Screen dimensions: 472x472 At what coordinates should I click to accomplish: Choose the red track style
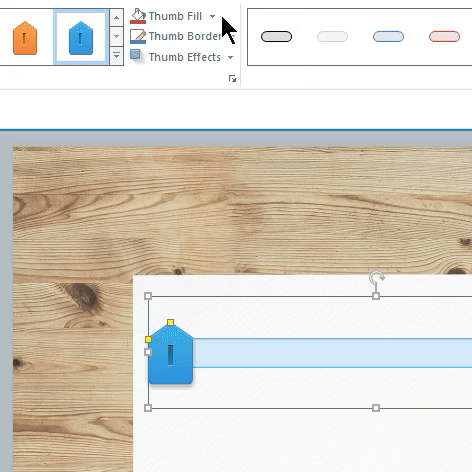pos(444,37)
